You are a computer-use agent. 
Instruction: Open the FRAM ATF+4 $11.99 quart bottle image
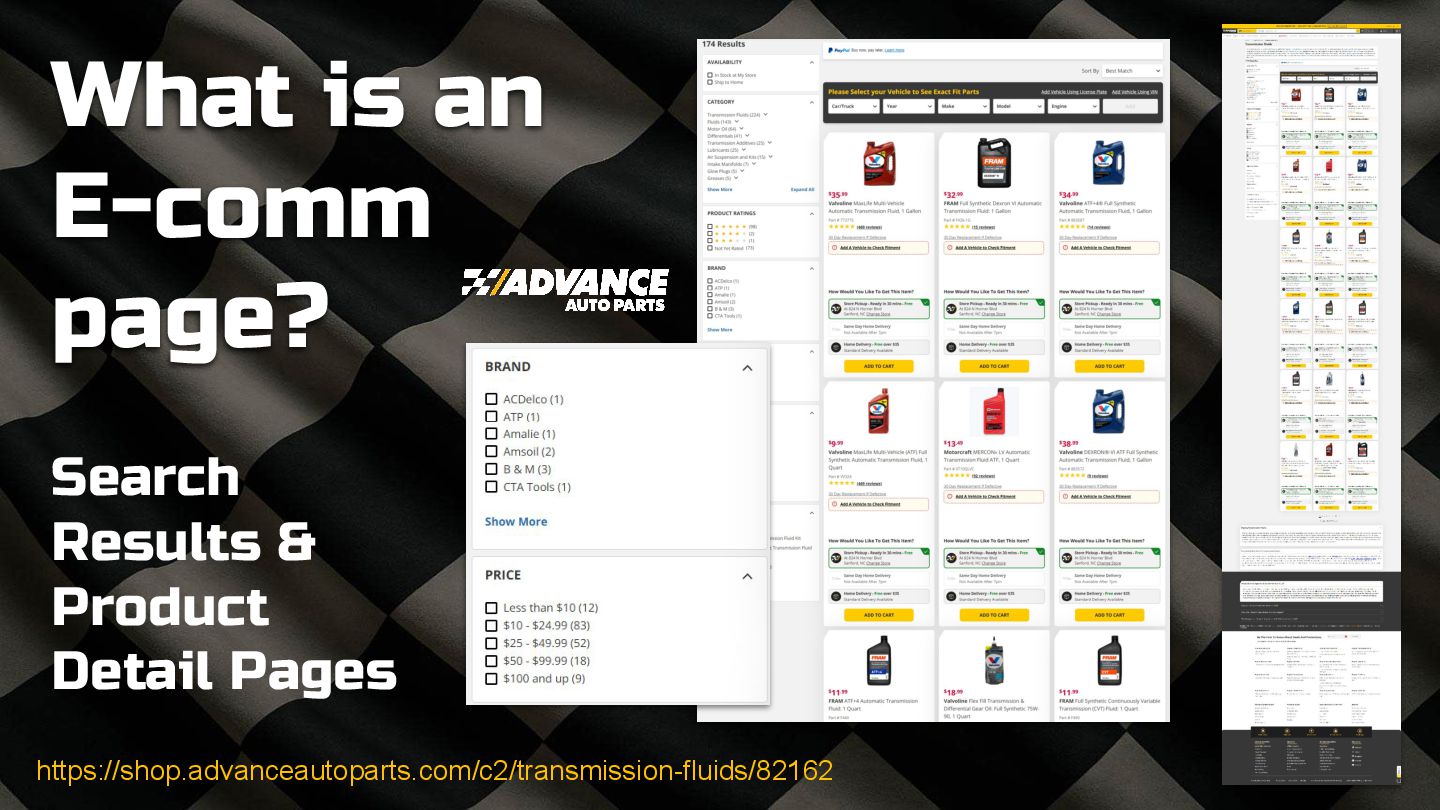[x=879, y=660]
